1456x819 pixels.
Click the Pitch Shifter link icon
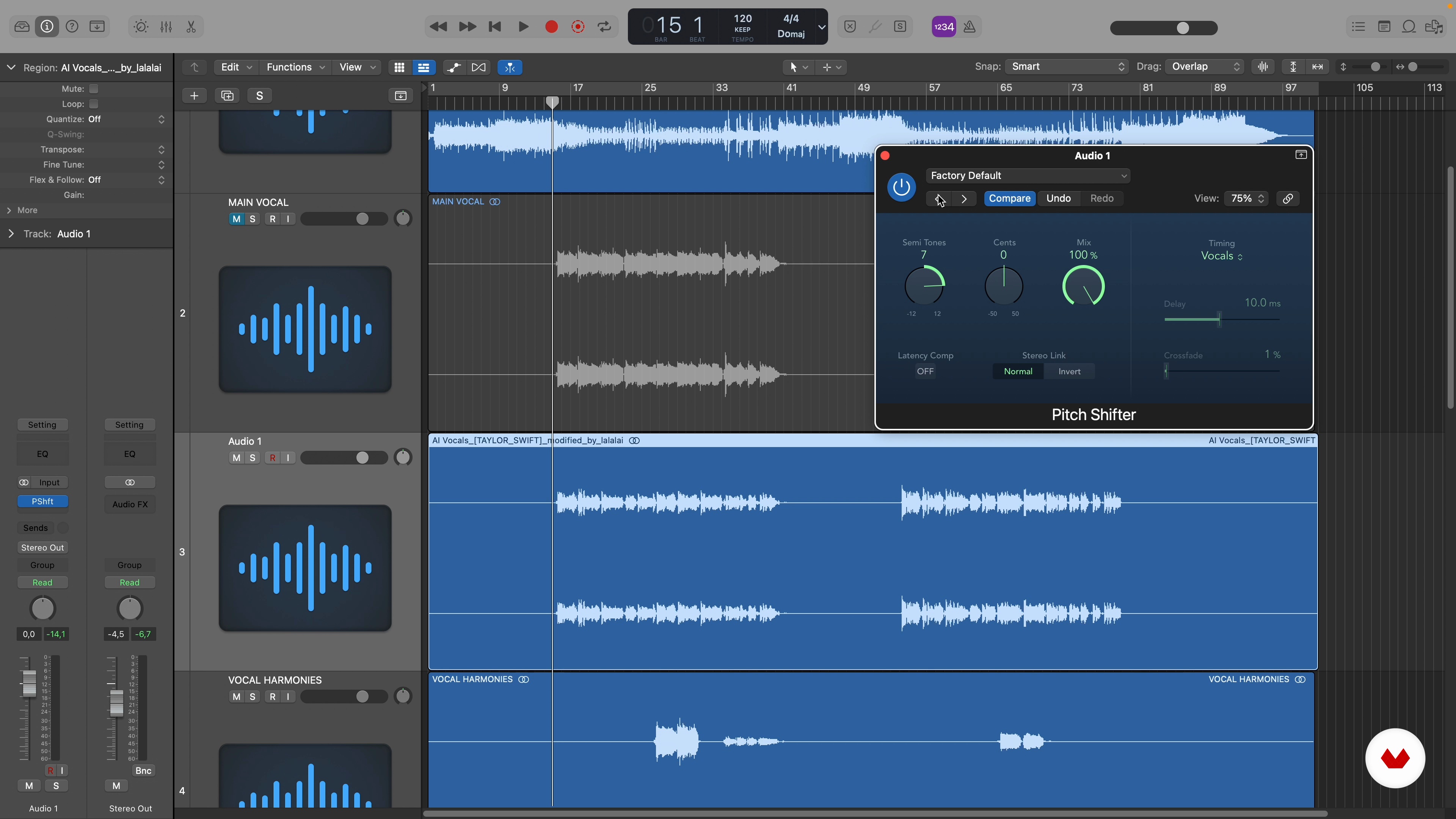click(x=1288, y=198)
